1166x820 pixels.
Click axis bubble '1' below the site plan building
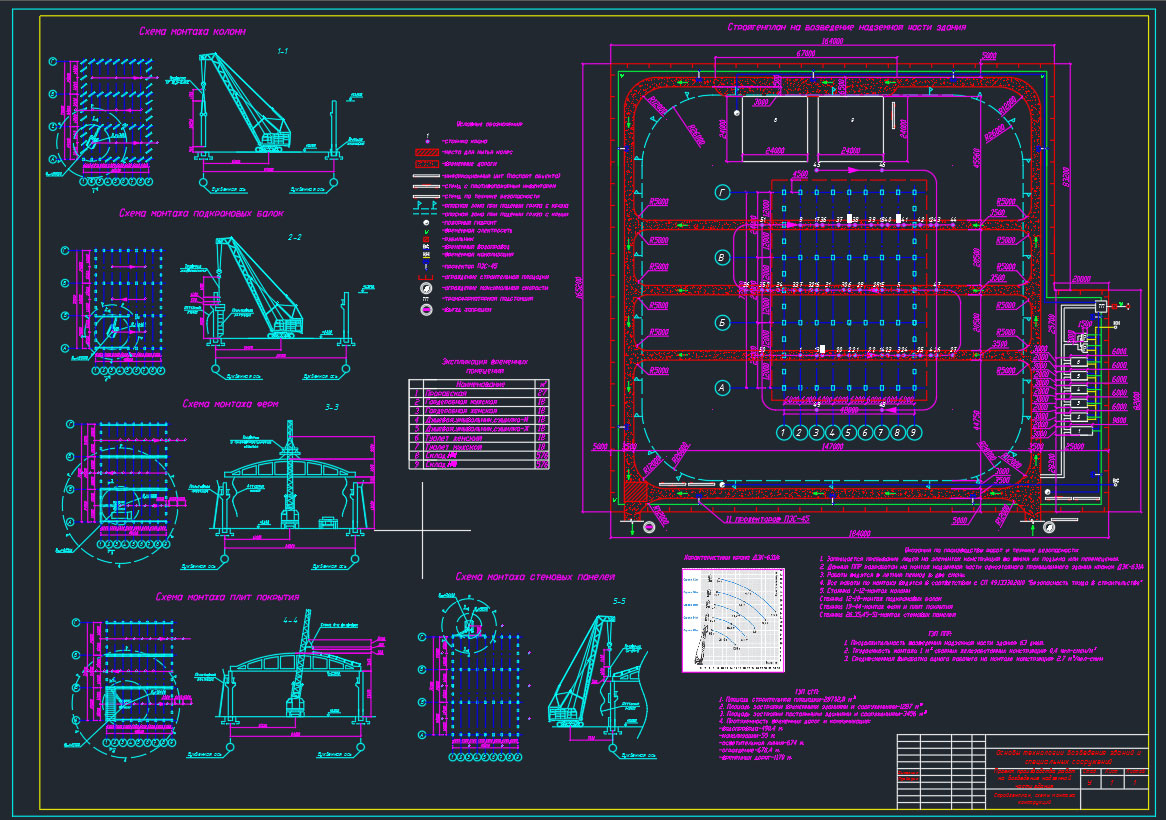point(783,432)
